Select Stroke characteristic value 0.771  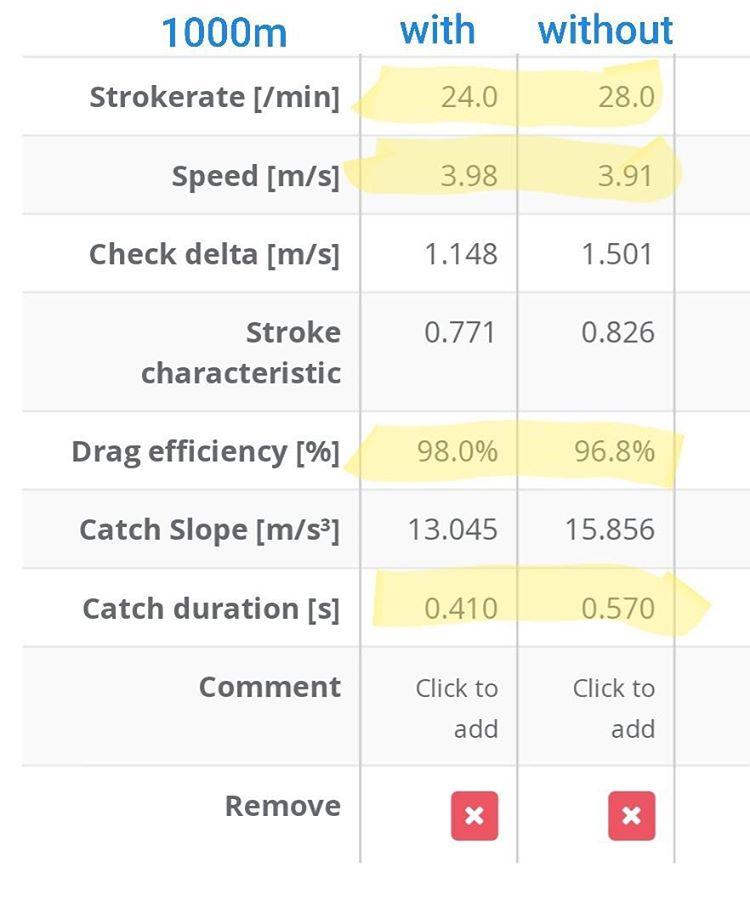[x=460, y=333]
